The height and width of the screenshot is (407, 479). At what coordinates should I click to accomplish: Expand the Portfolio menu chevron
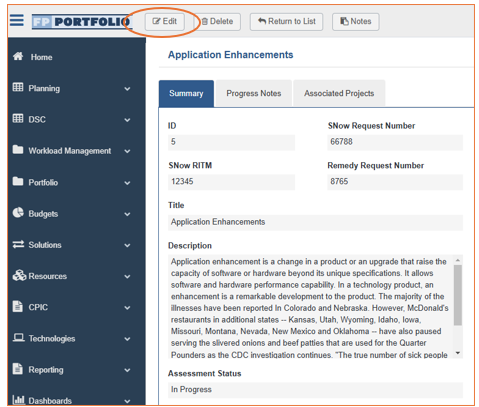127,183
